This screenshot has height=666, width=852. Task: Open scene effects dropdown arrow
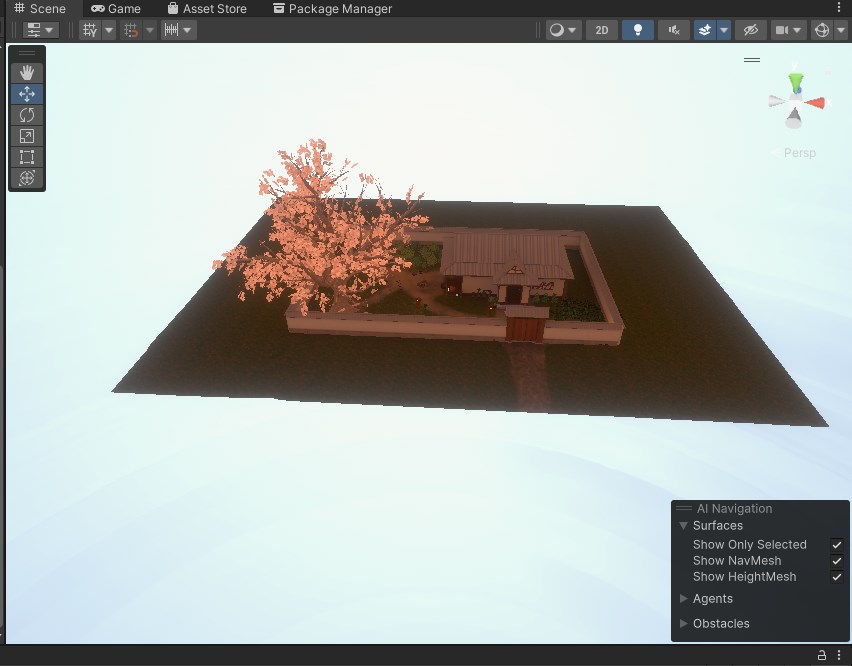(x=724, y=30)
